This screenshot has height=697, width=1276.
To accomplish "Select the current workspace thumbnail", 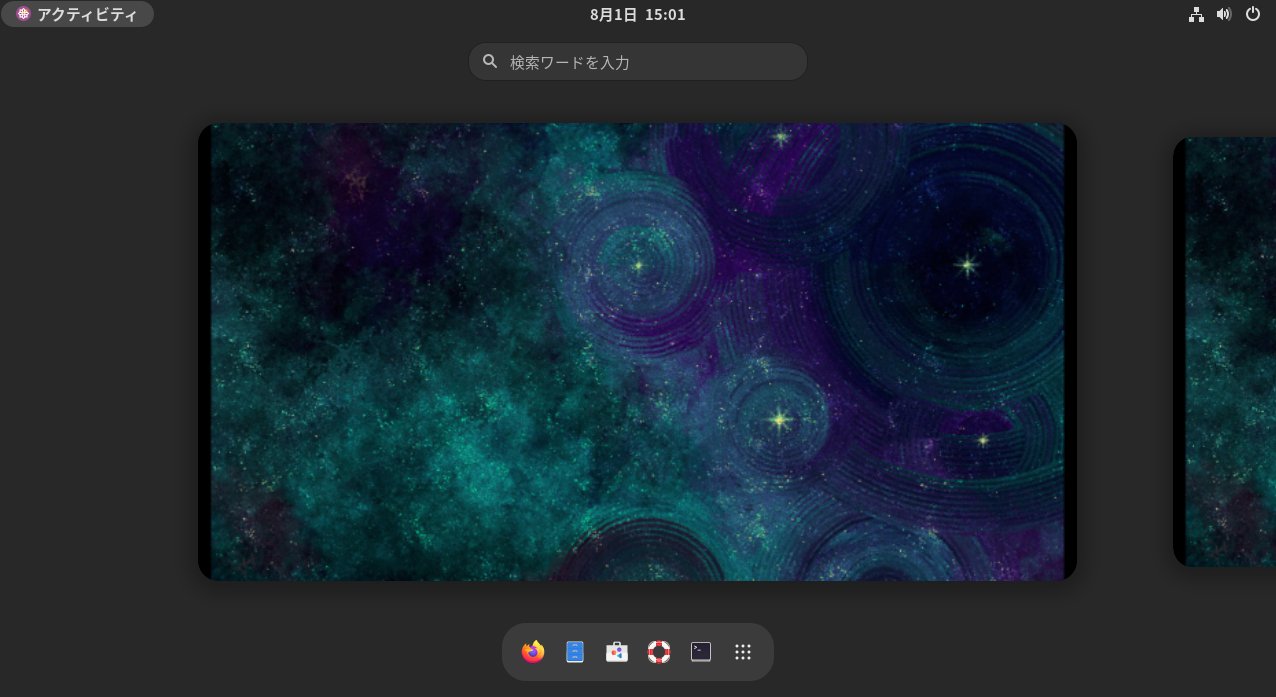I will (x=638, y=352).
